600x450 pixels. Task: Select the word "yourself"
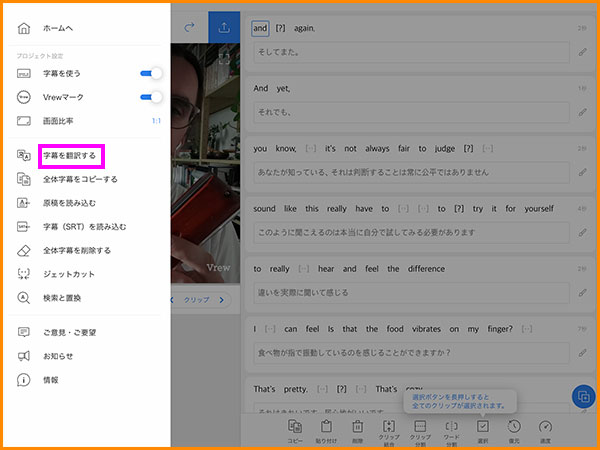click(539, 209)
